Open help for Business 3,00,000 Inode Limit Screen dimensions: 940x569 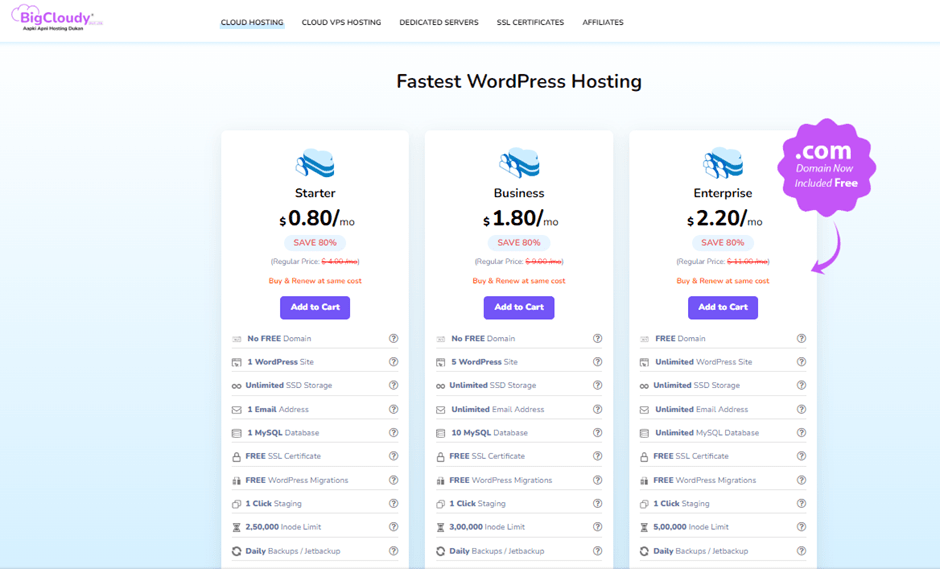(x=597, y=526)
